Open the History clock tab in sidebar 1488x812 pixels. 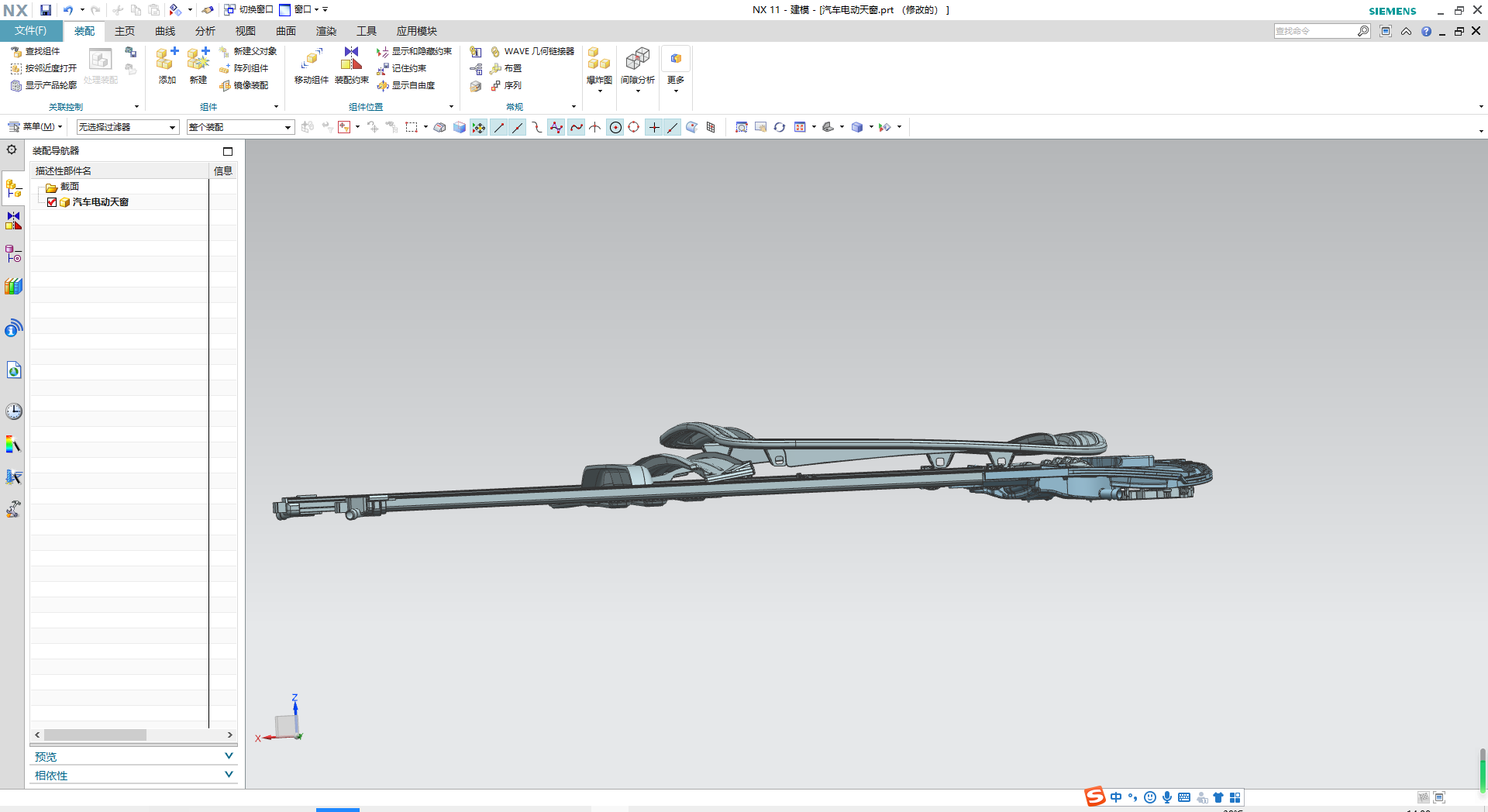tap(13, 411)
